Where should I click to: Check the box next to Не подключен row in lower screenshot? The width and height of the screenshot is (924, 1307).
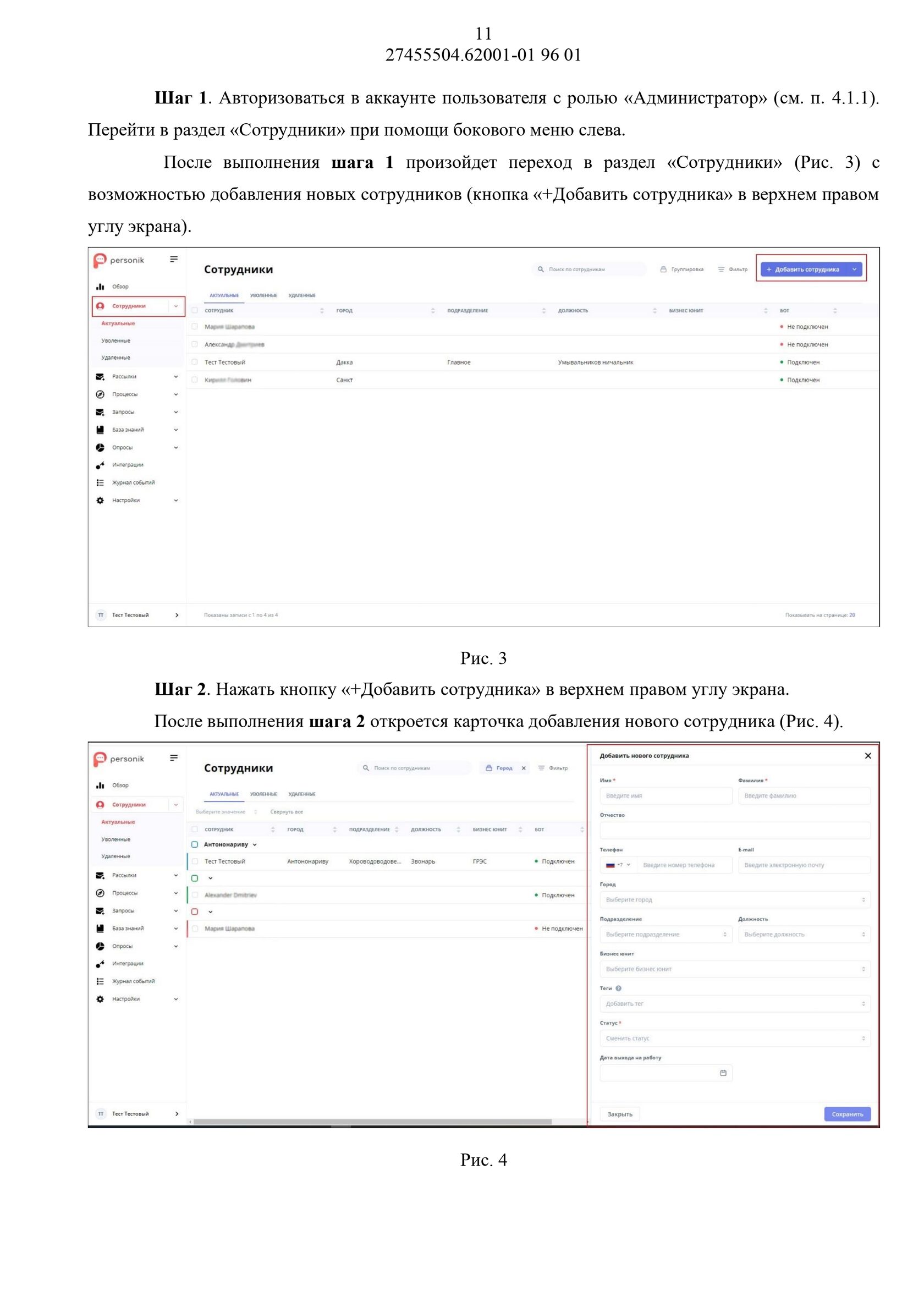coord(195,929)
